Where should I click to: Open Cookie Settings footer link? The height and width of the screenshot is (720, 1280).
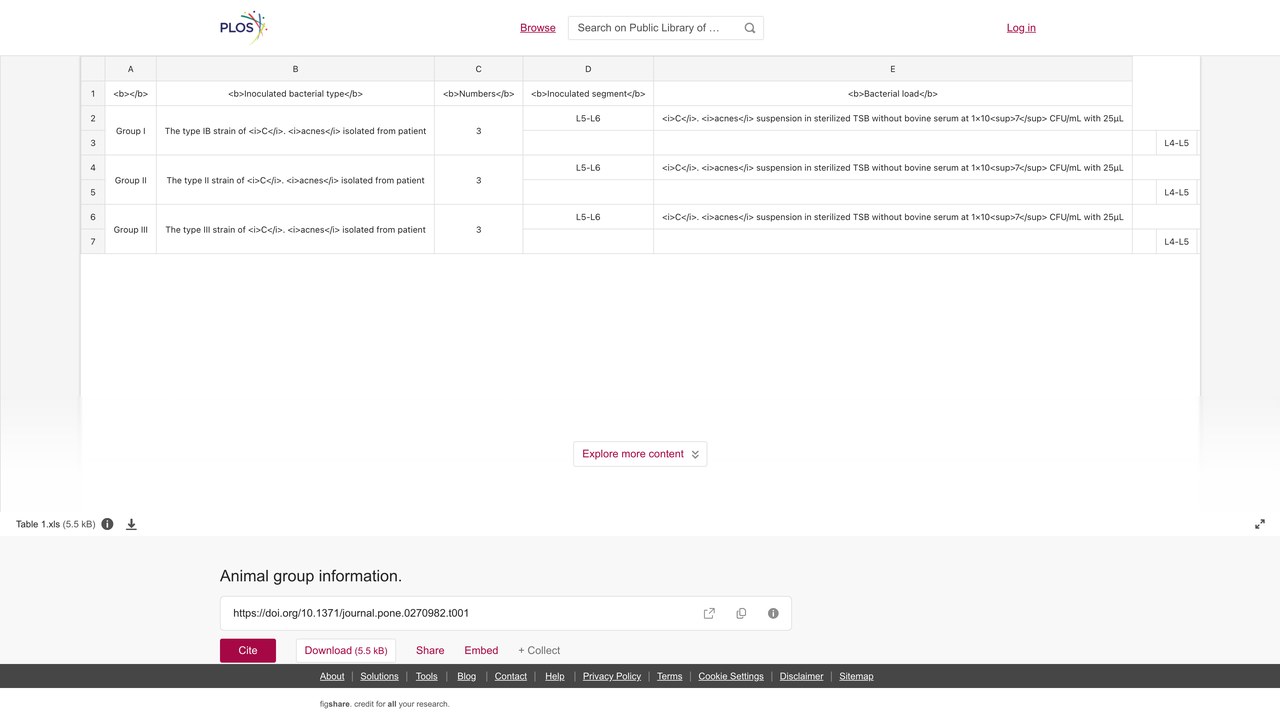pos(731,676)
